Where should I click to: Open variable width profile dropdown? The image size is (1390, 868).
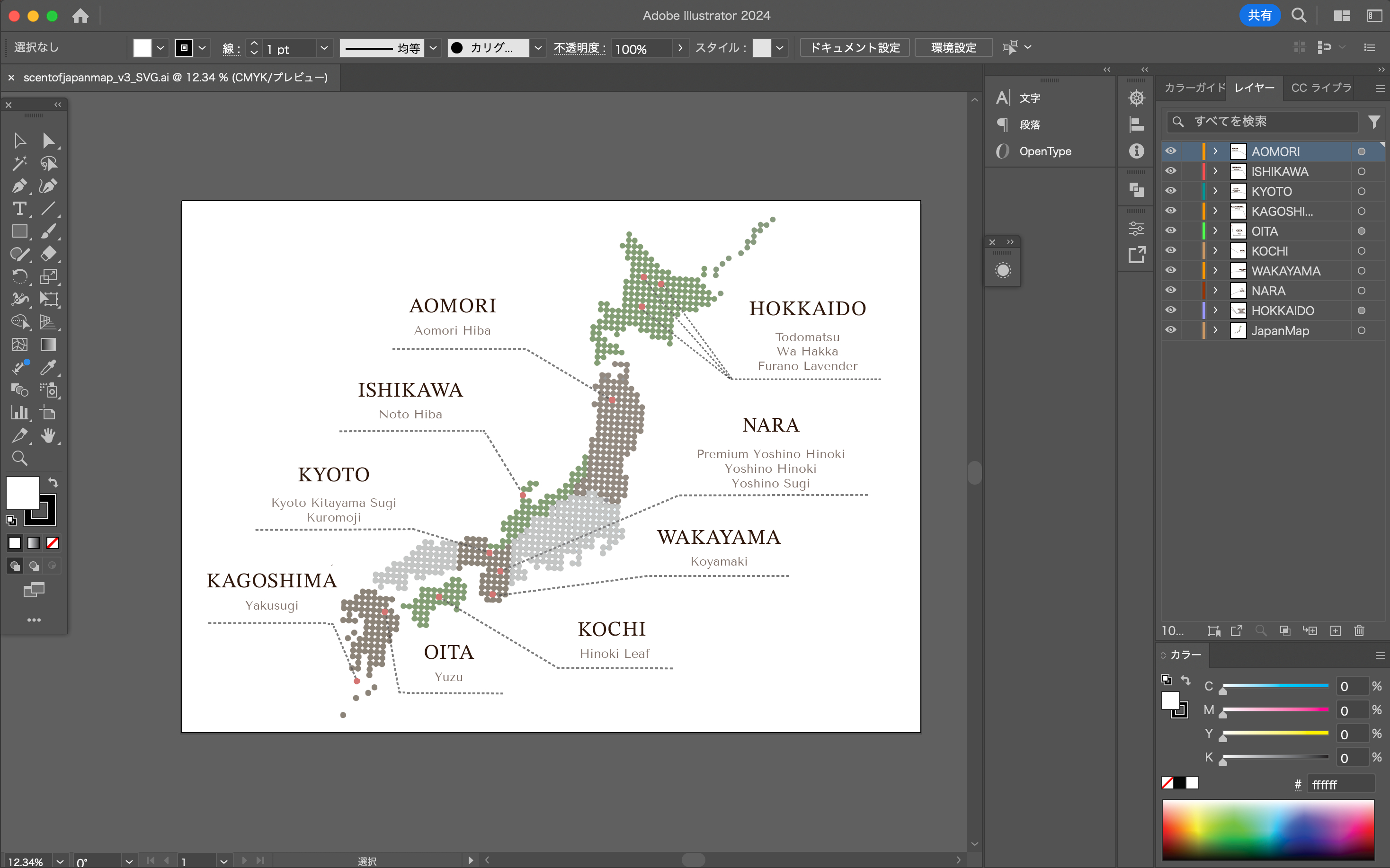434,48
